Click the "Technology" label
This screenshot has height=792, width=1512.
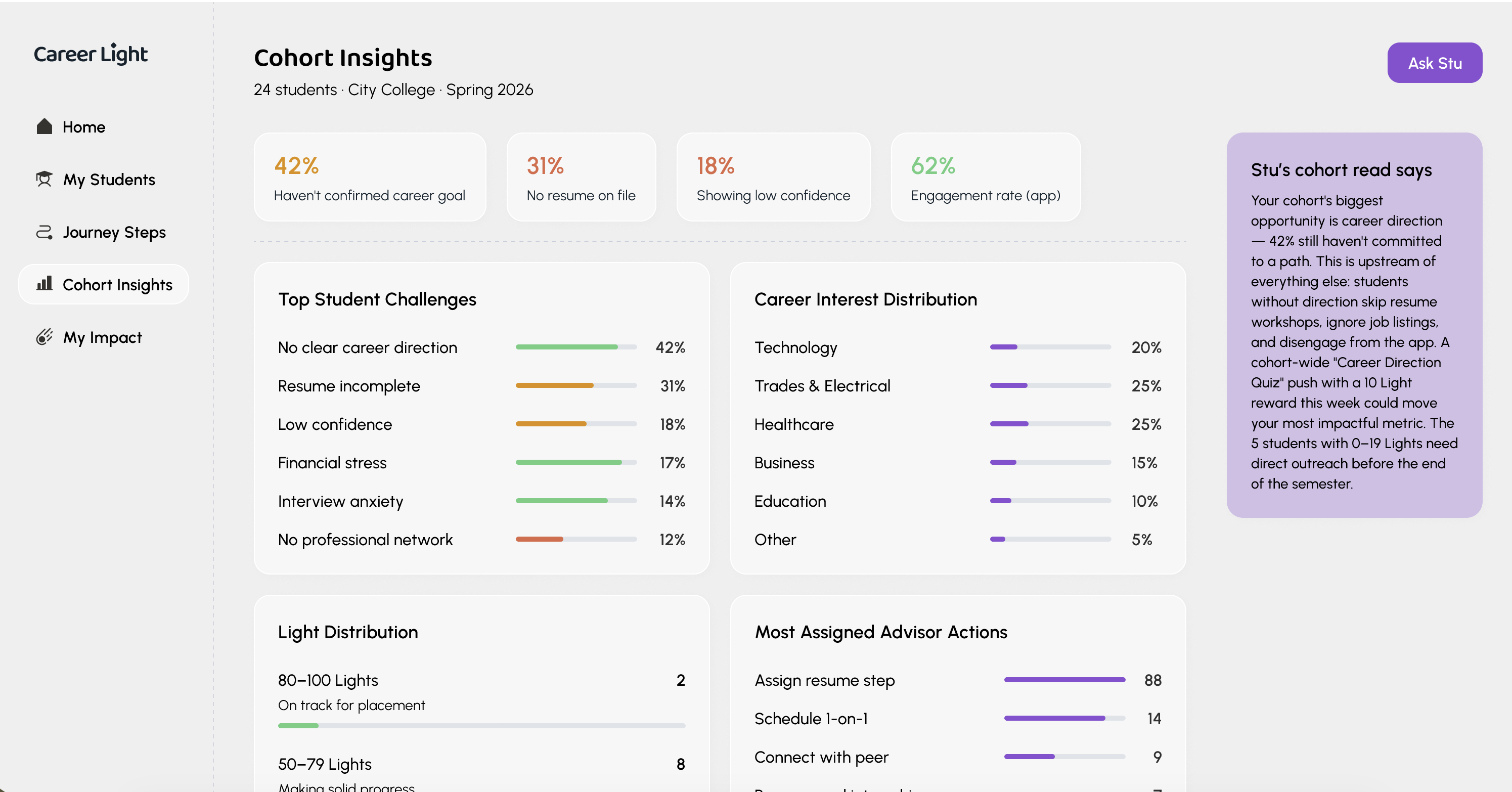(796, 347)
